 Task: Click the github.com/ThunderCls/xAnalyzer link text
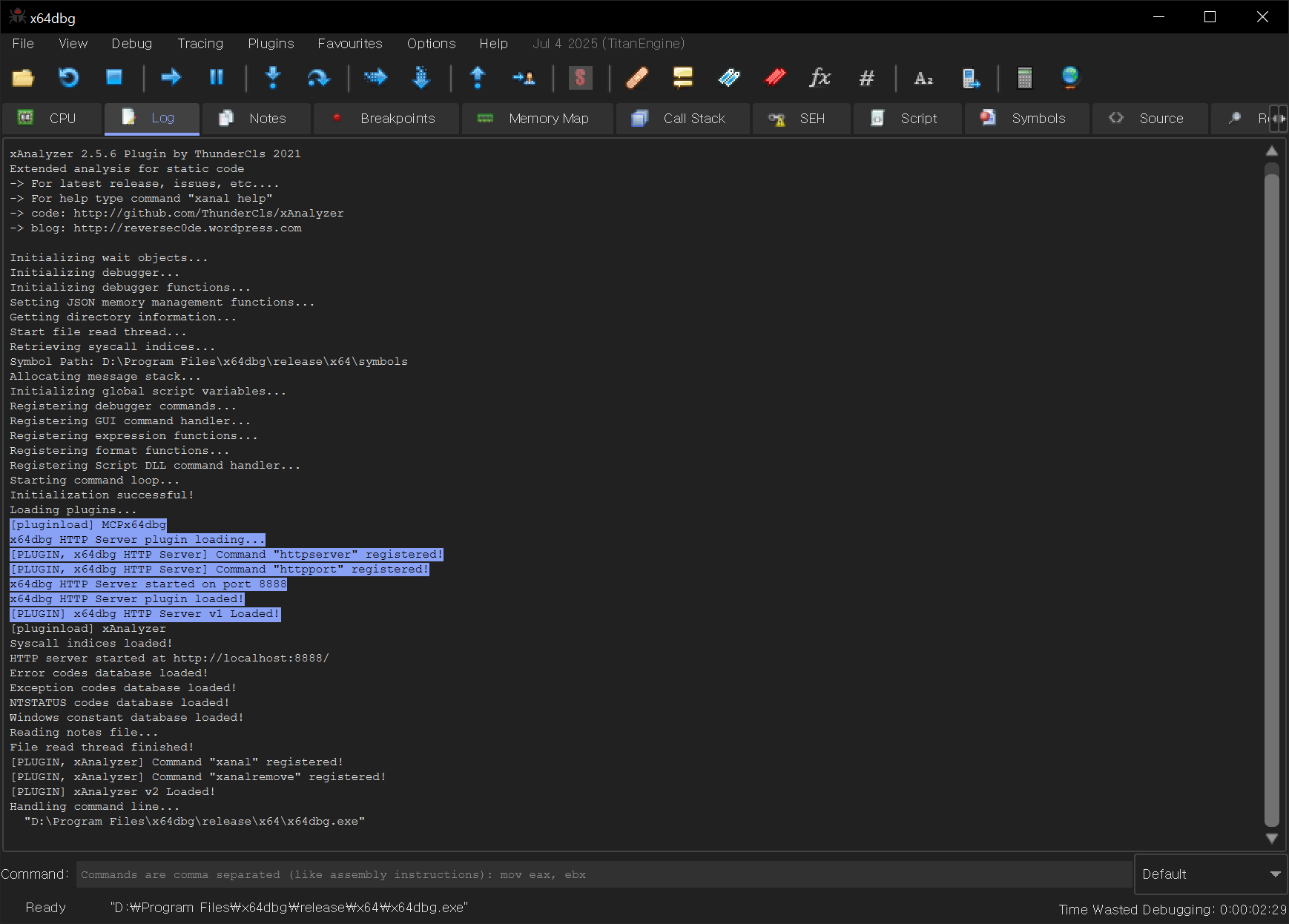click(x=208, y=213)
